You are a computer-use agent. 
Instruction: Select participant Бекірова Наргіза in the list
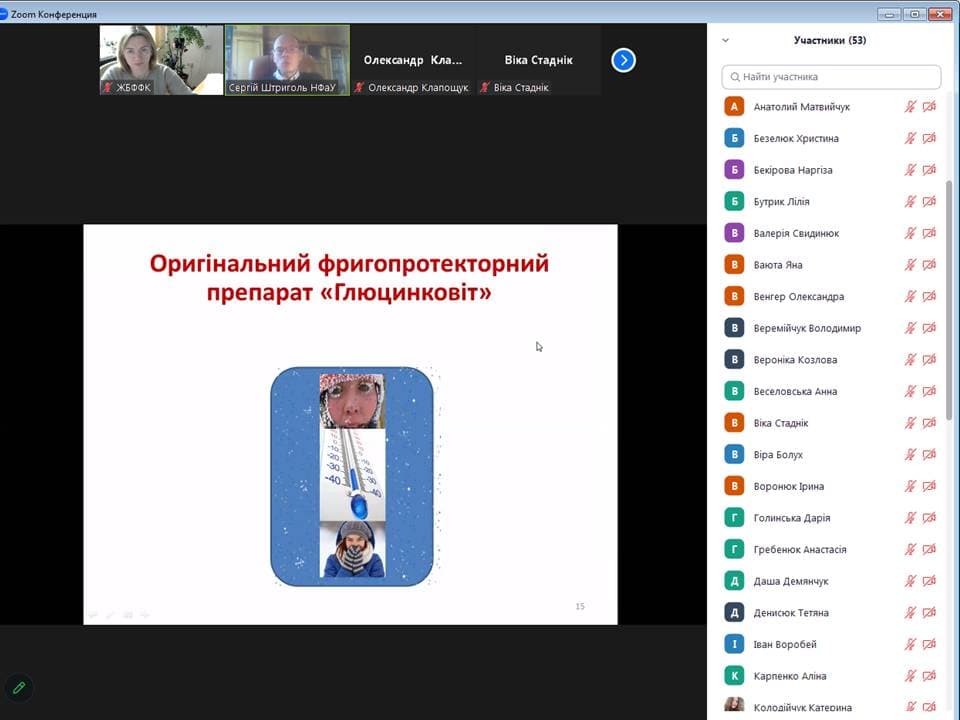pyautogui.click(x=830, y=170)
